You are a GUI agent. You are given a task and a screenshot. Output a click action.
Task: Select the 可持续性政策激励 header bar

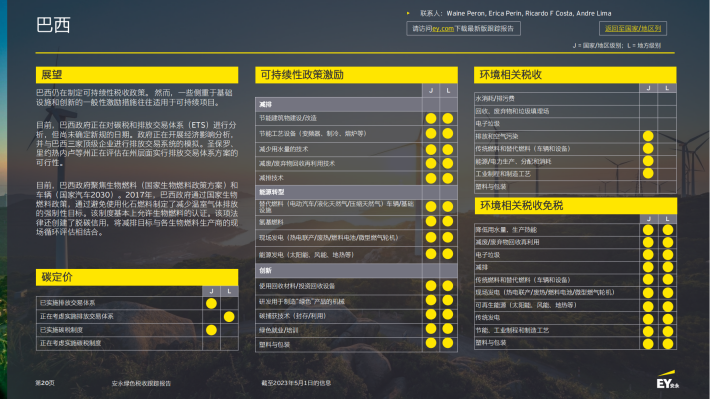356,75
